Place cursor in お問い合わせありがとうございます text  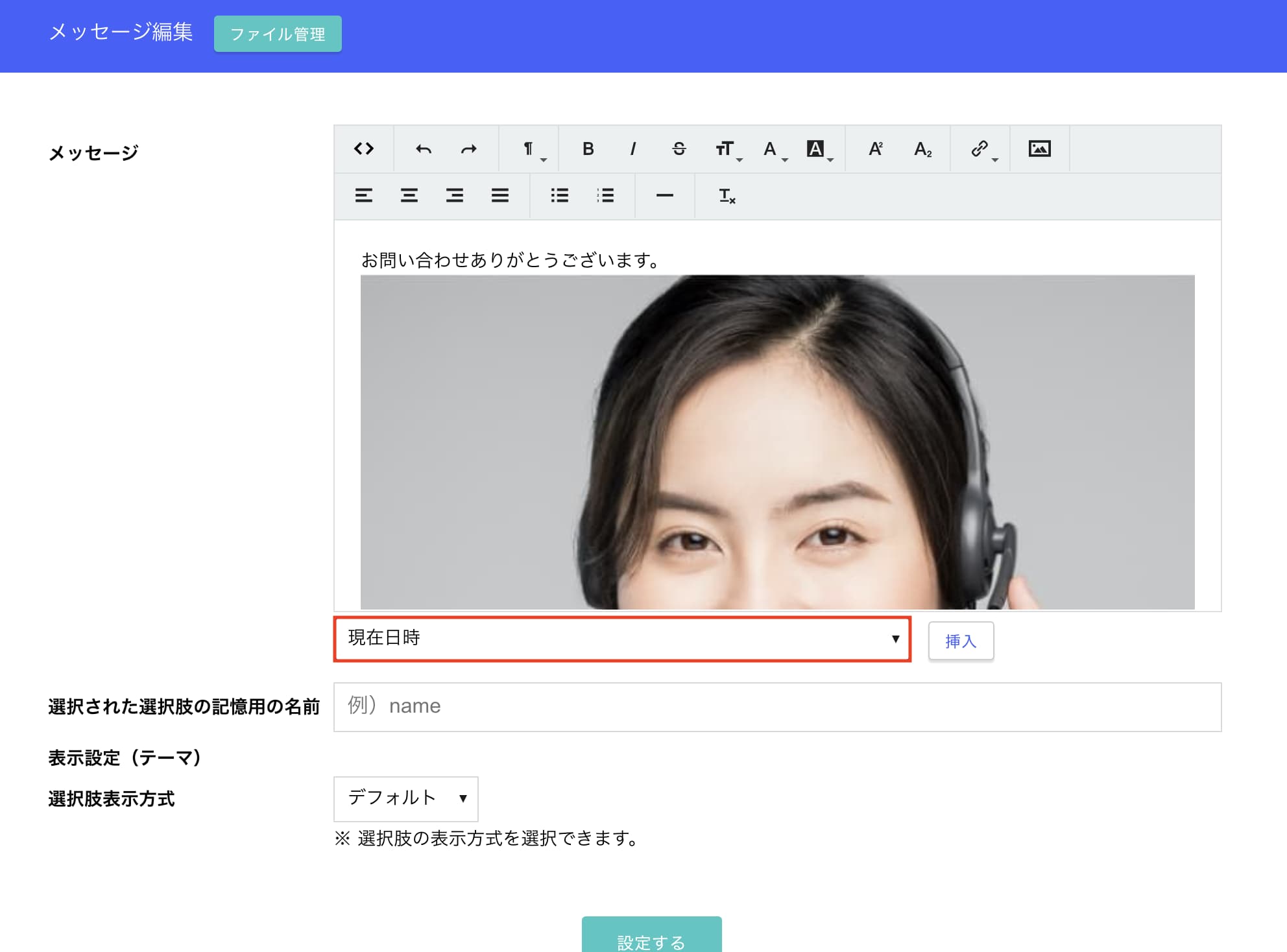[x=511, y=260]
